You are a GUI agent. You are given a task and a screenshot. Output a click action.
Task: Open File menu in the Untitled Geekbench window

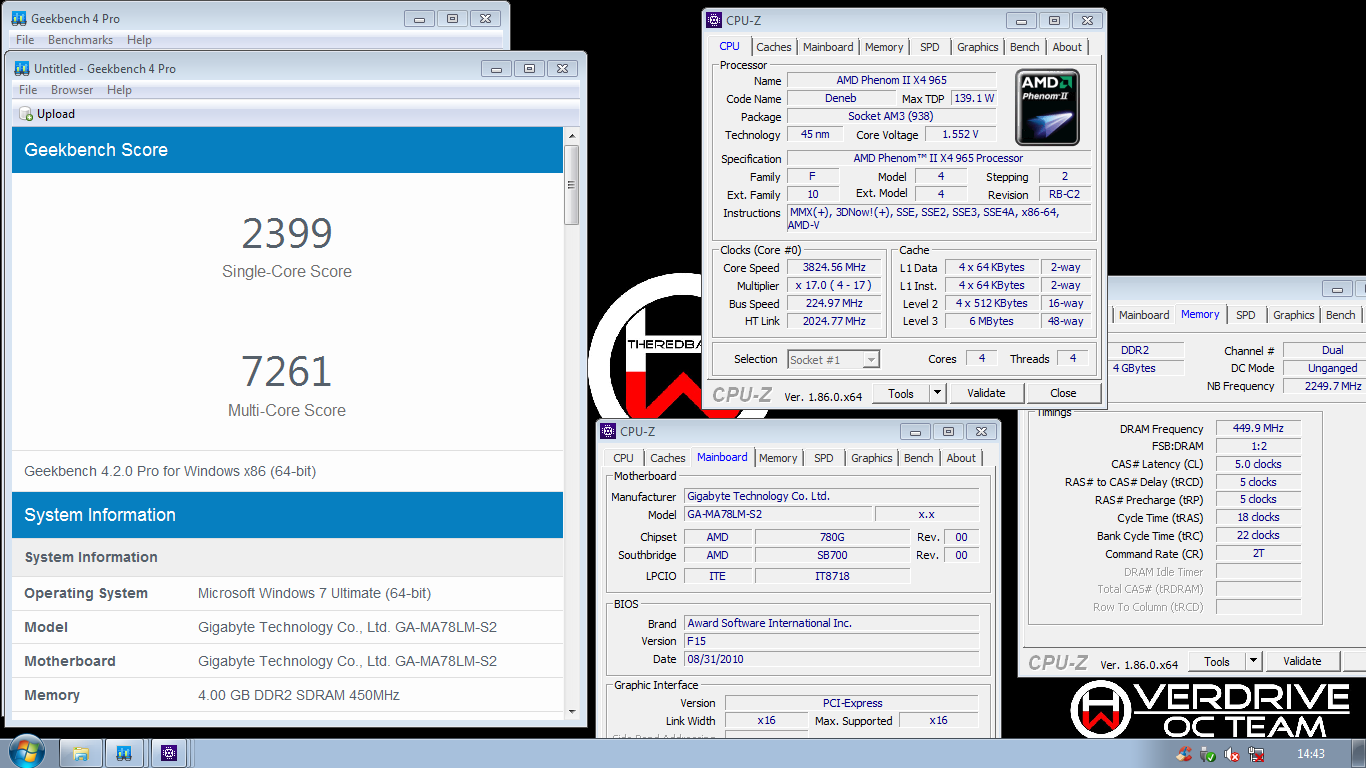tap(28, 90)
